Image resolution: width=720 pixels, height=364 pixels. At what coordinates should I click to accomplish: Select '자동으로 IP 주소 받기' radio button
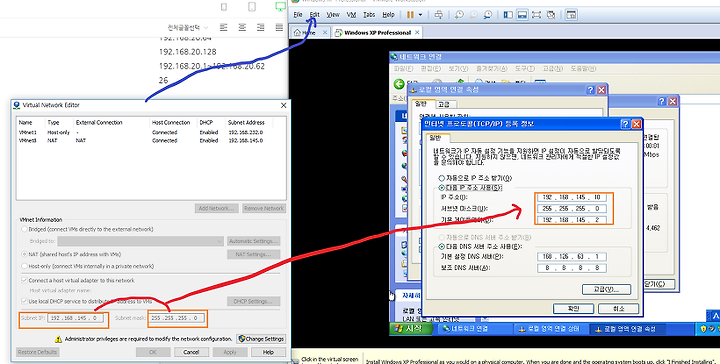pyautogui.click(x=441, y=178)
